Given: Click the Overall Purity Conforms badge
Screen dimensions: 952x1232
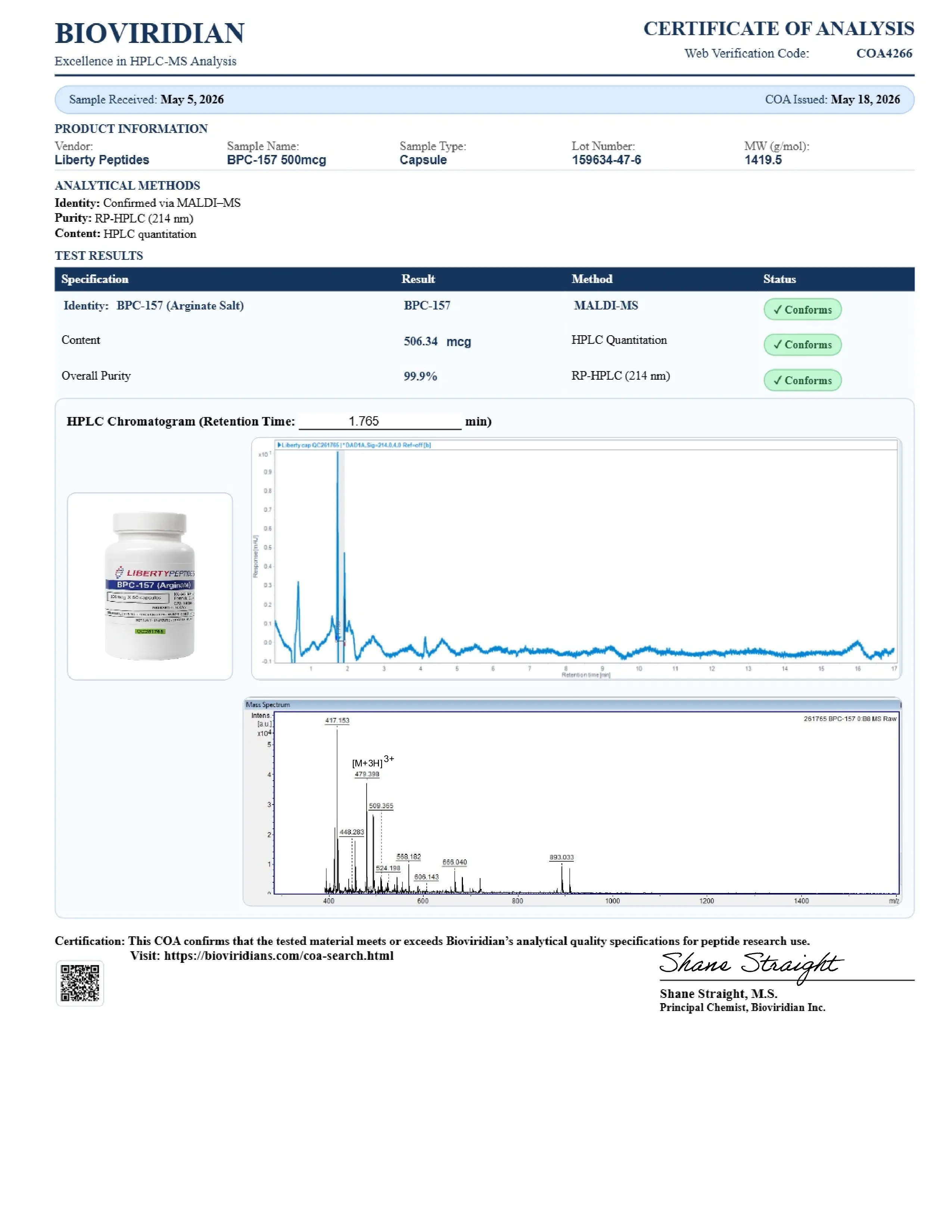Looking at the screenshot, I should pos(803,380).
